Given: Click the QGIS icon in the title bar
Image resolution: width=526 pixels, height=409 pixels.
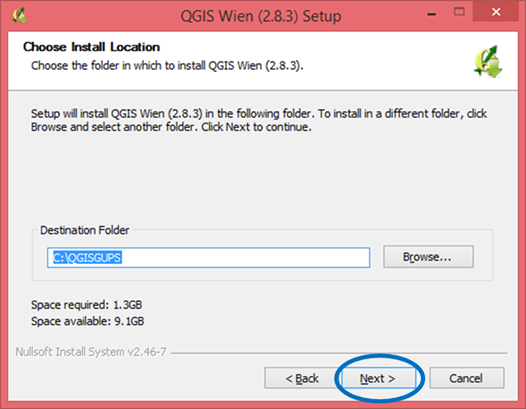Looking at the screenshot, I should click(19, 15).
